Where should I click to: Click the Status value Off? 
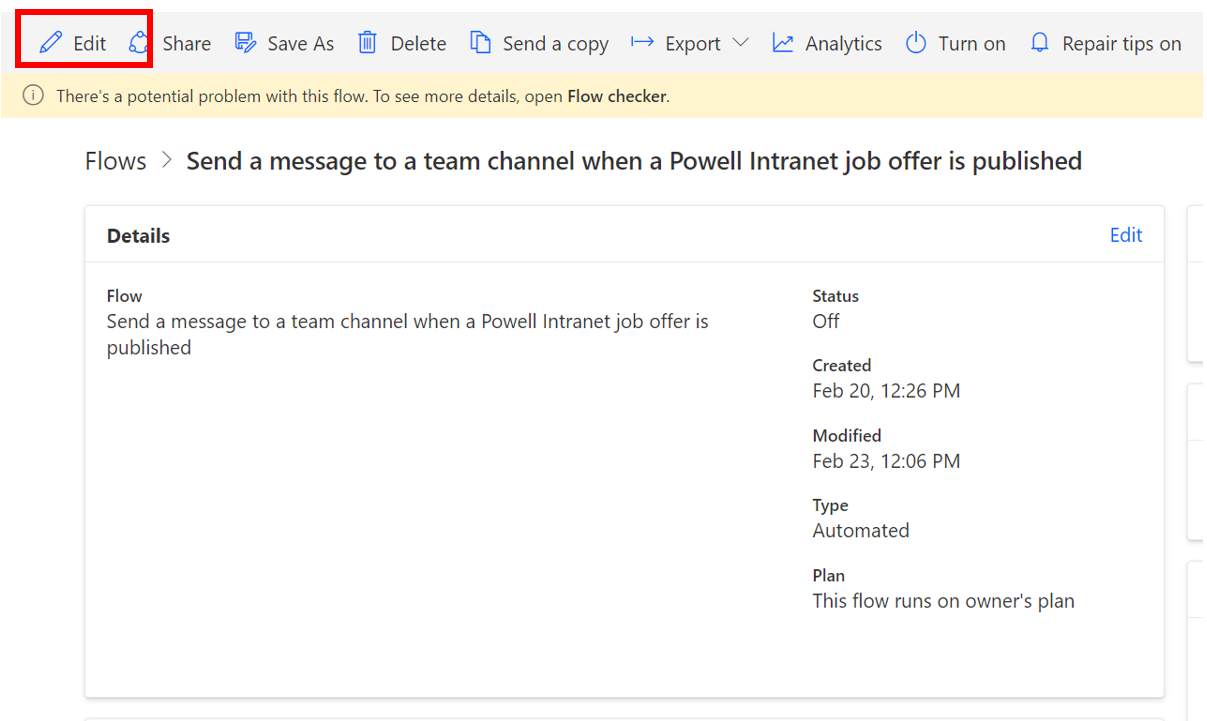[826, 321]
